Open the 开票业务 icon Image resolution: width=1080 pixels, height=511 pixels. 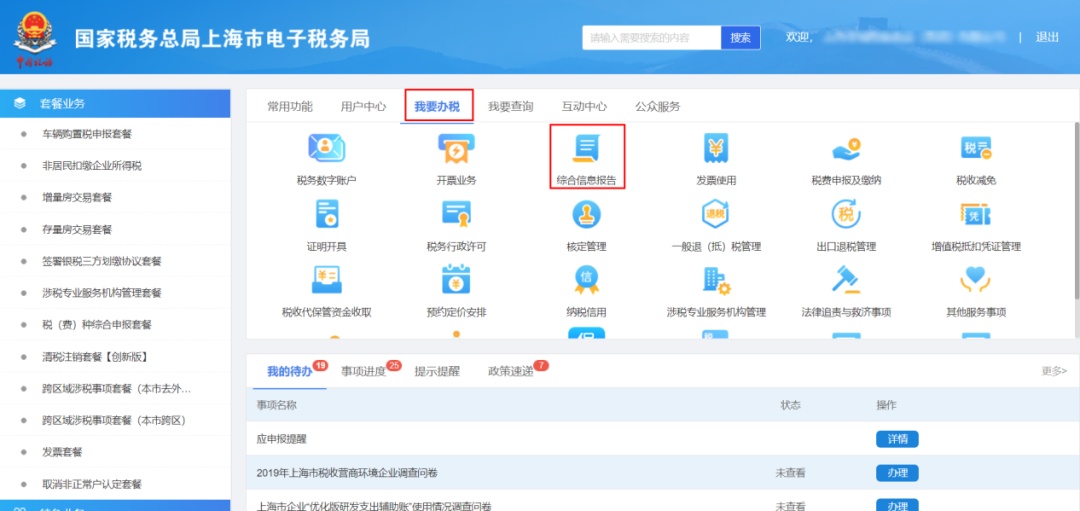tap(456, 148)
